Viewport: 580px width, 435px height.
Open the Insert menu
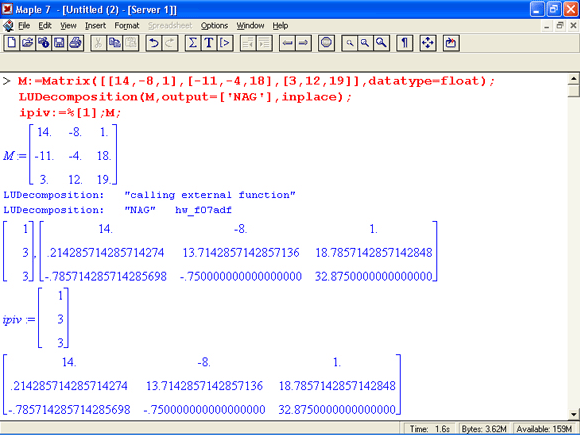coord(95,26)
